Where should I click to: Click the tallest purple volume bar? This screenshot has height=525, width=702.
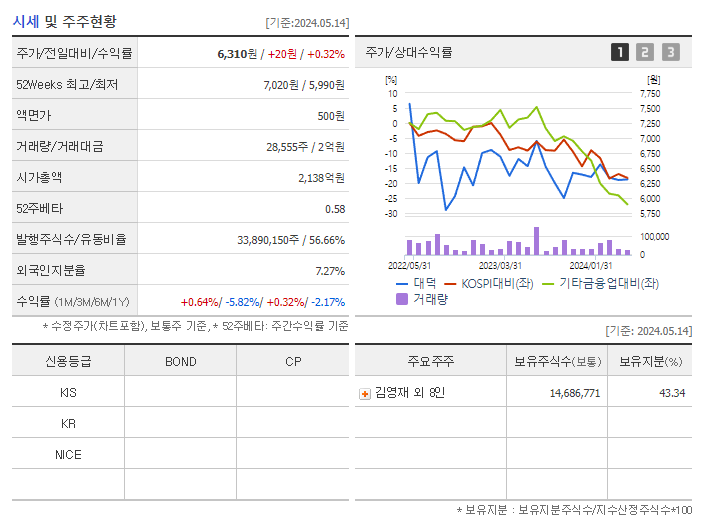[536, 241]
